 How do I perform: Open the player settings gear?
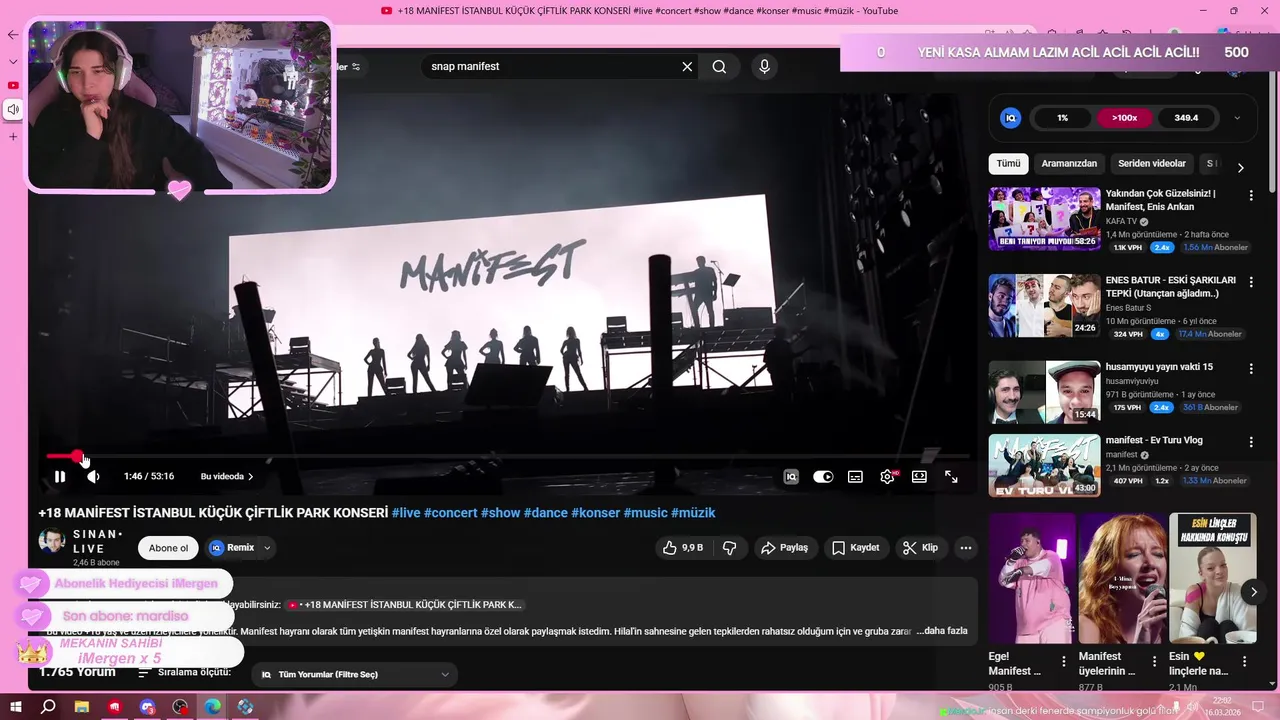887,477
